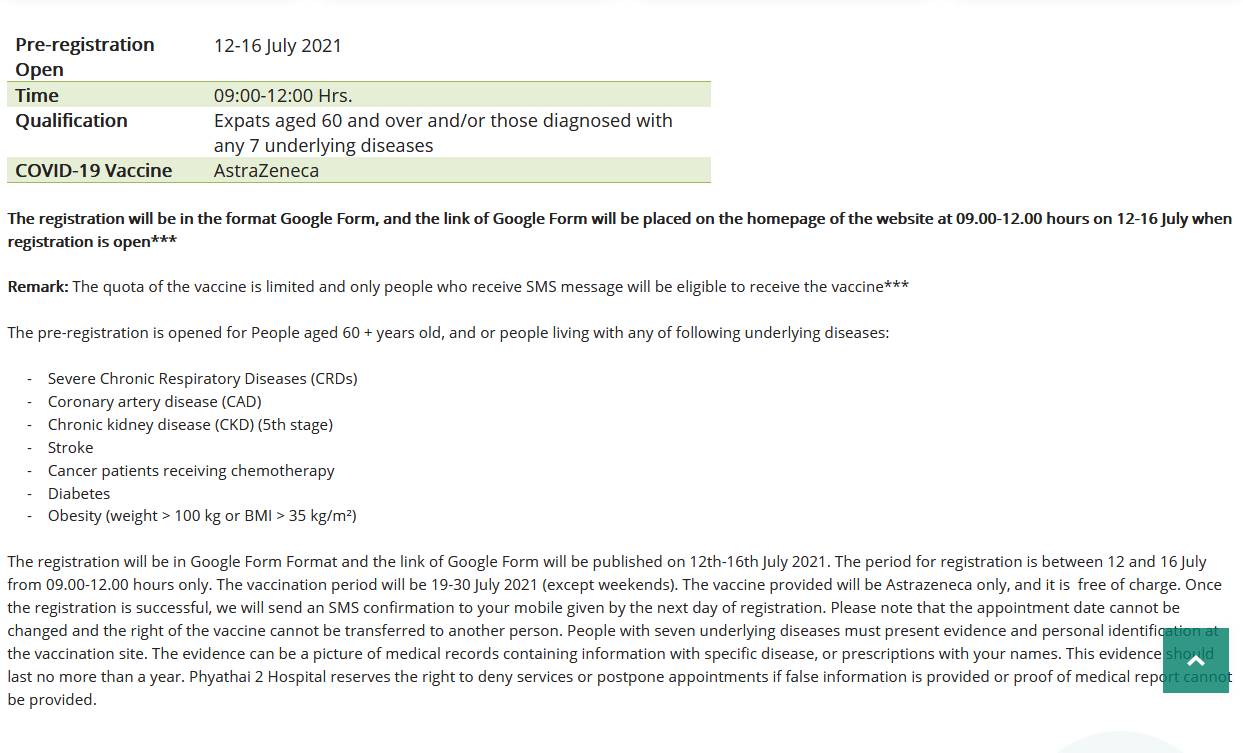
Task: Click the "Obesity (weight > 100 kg...)" list item
Action: coord(202,516)
